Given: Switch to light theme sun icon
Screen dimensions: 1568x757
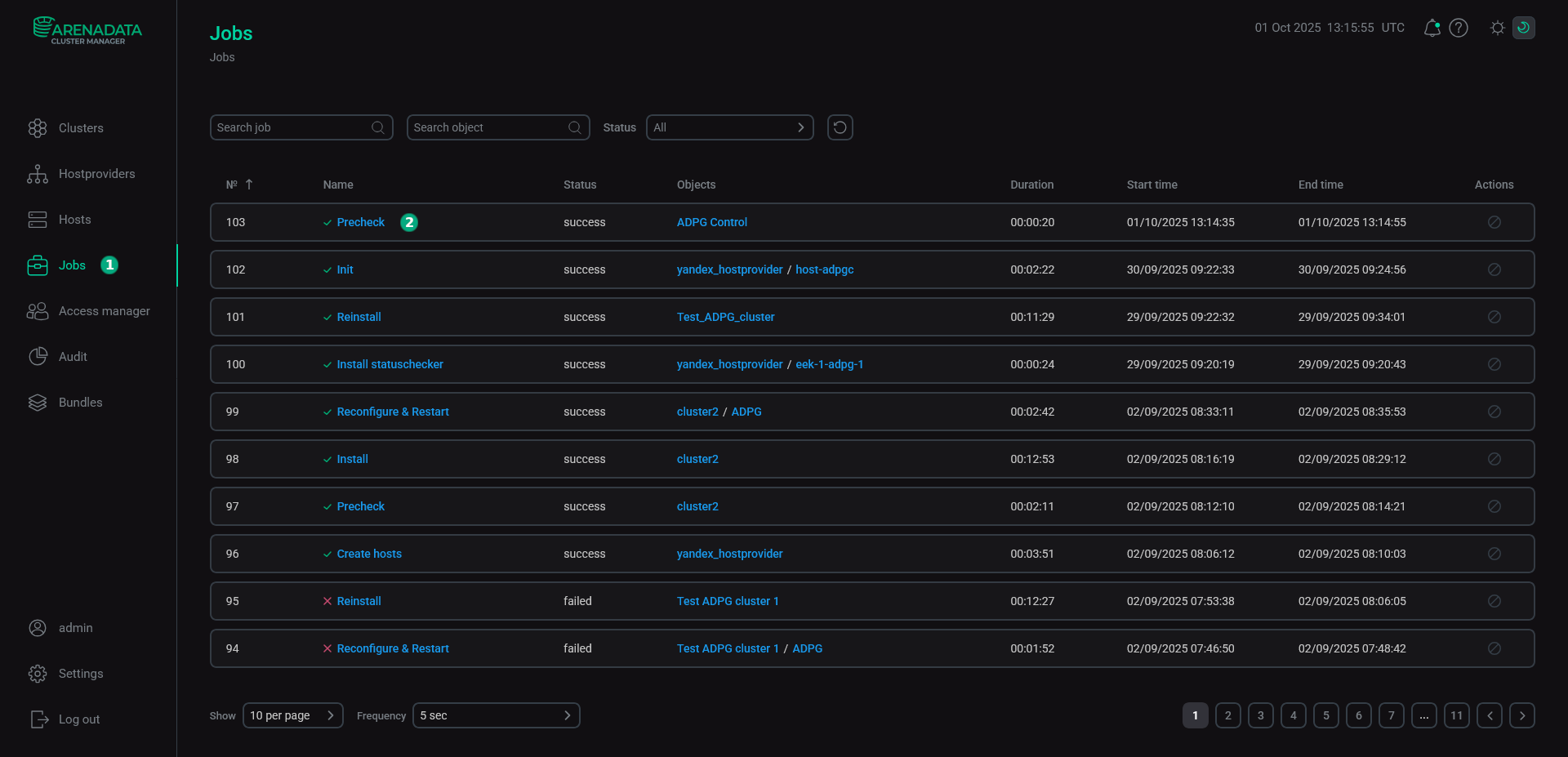Looking at the screenshot, I should (1497, 28).
